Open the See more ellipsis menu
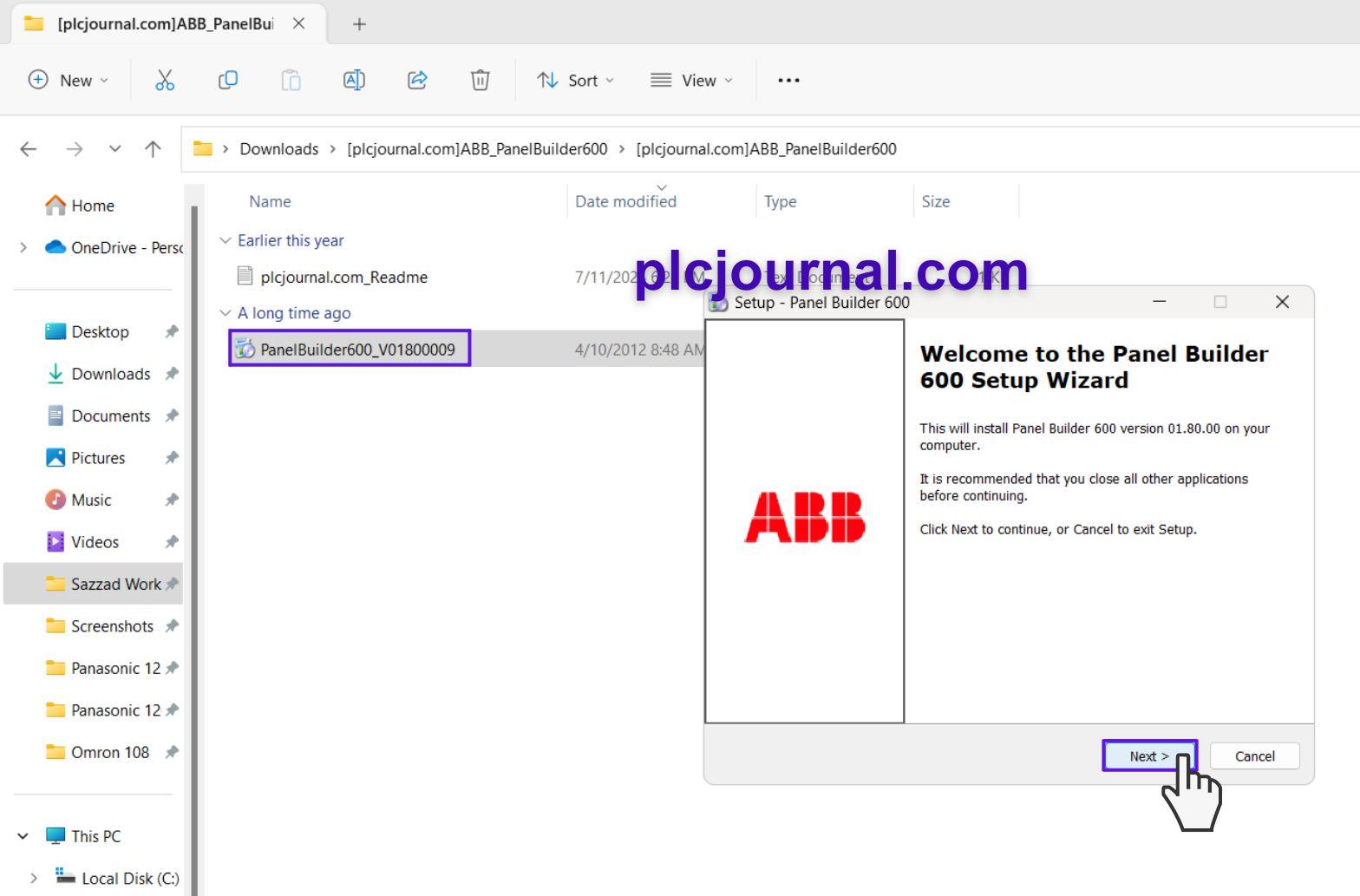The image size is (1360, 896). tap(788, 80)
